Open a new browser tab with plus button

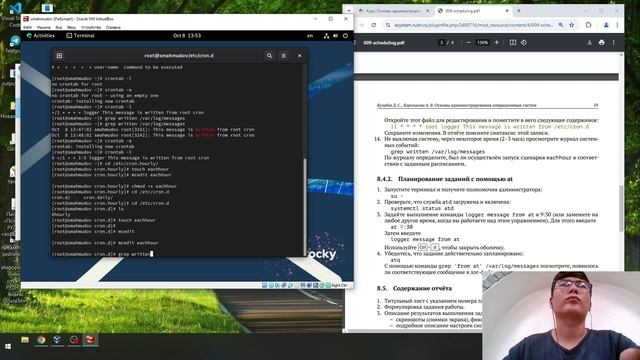519,11
